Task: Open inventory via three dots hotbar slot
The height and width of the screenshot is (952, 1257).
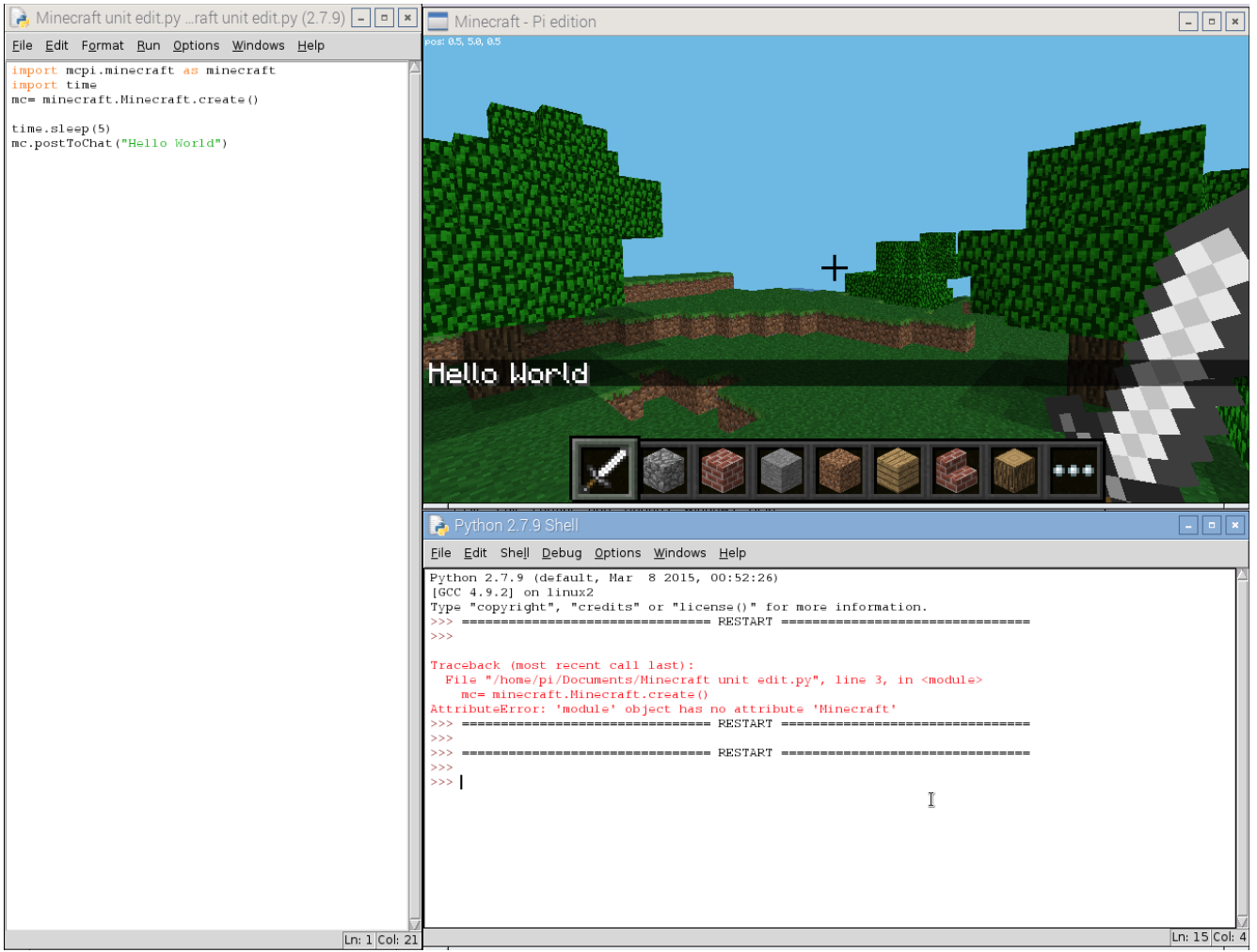Action: tap(1074, 469)
